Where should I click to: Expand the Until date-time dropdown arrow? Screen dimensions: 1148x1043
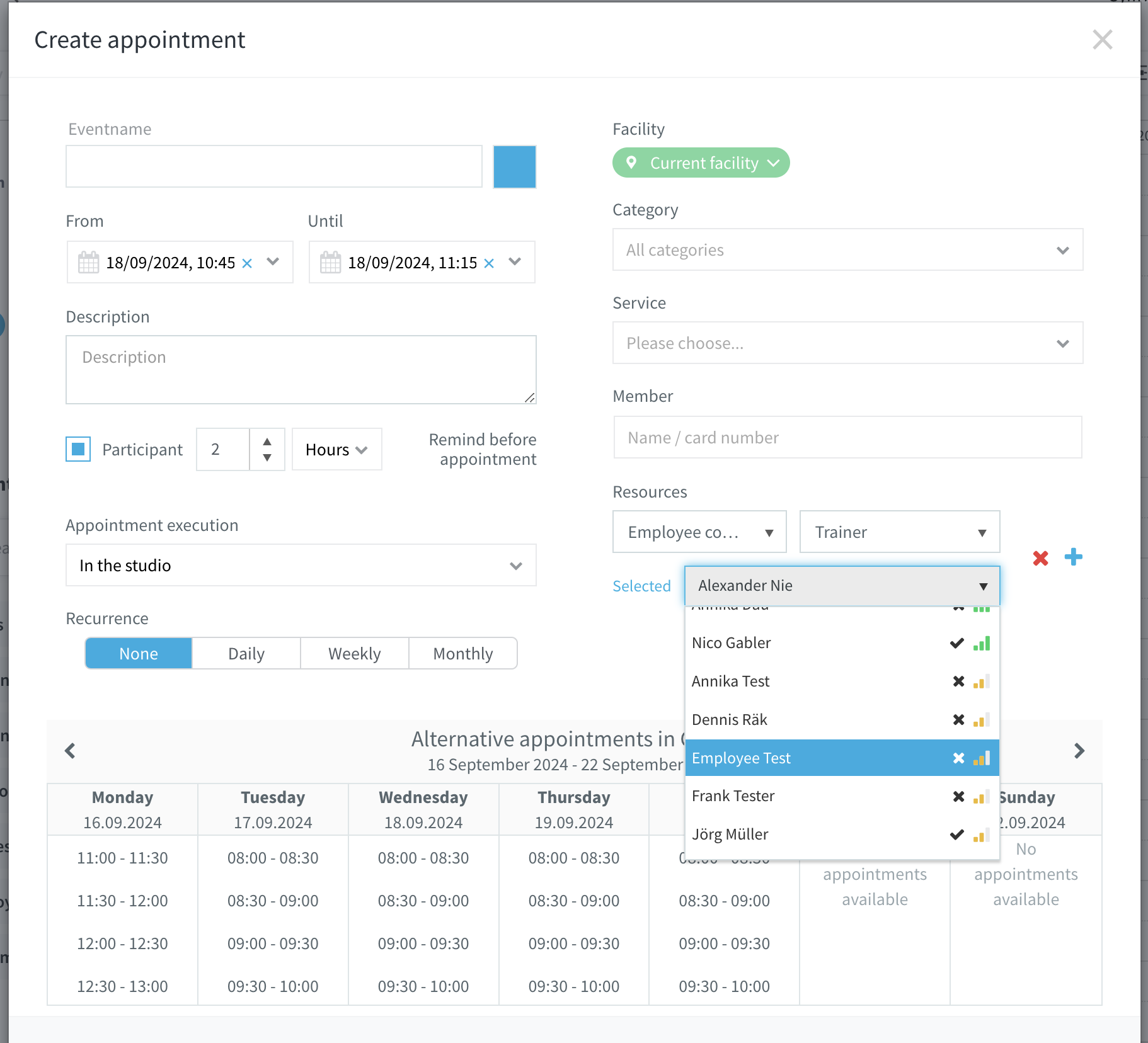(515, 261)
